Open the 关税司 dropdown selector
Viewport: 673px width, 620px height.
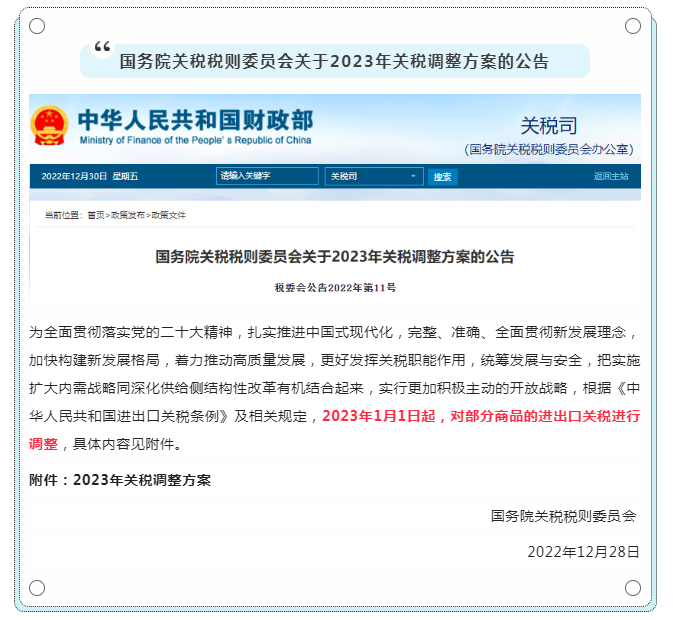pyautogui.click(x=374, y=176)
